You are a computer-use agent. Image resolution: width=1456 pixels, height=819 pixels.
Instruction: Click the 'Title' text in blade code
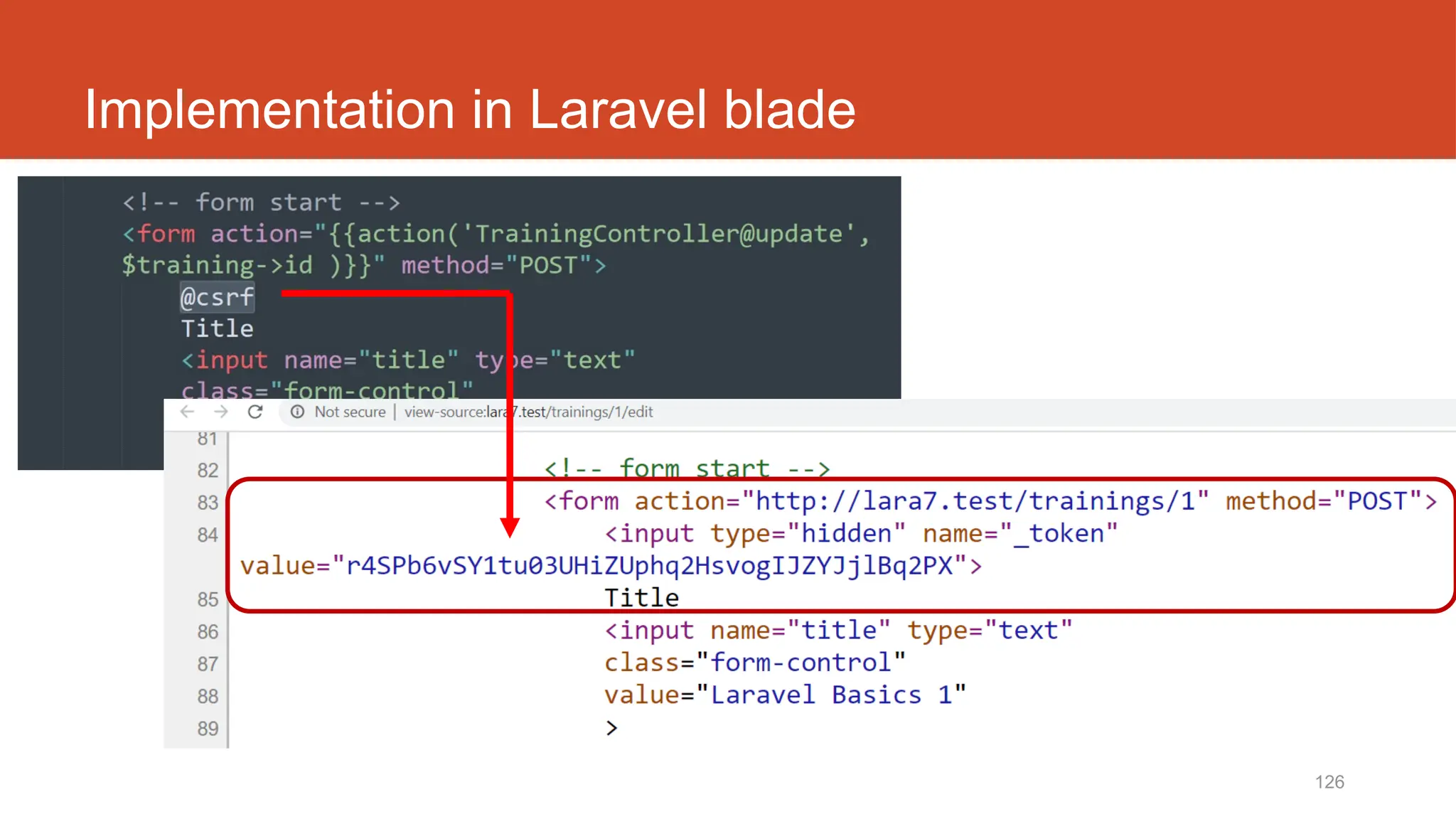[x=217, y=328]
